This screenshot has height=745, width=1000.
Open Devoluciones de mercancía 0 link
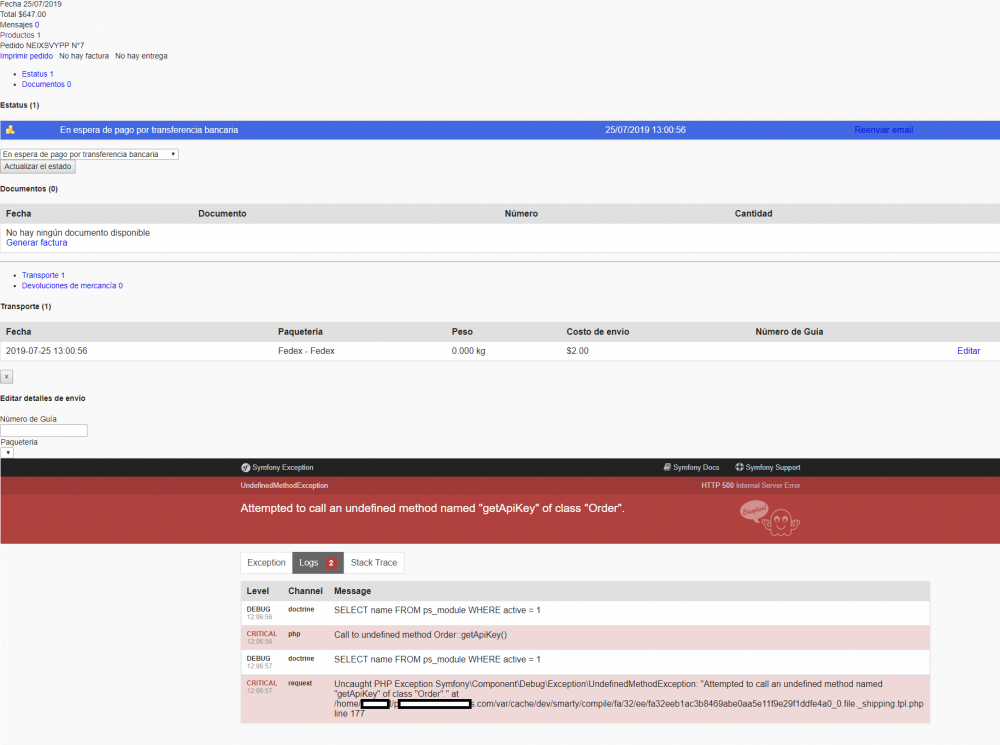coord(72,286)
